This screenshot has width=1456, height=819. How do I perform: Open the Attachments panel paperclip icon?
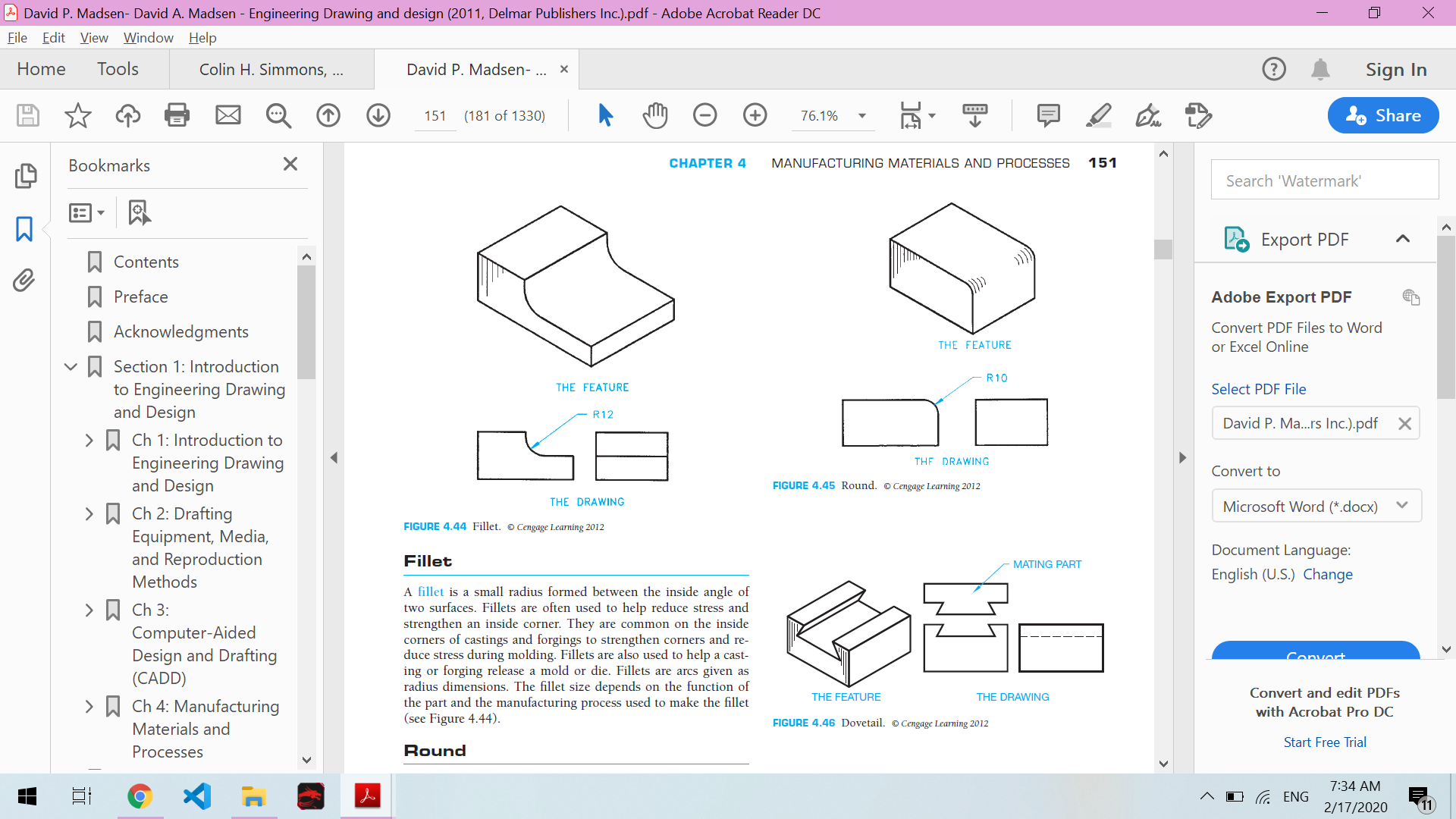24,281
